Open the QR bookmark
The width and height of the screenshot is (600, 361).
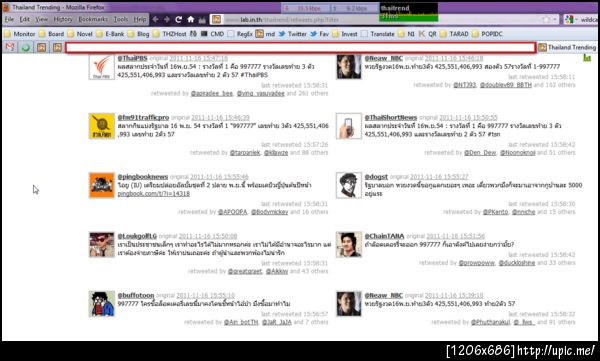[427, 34]
